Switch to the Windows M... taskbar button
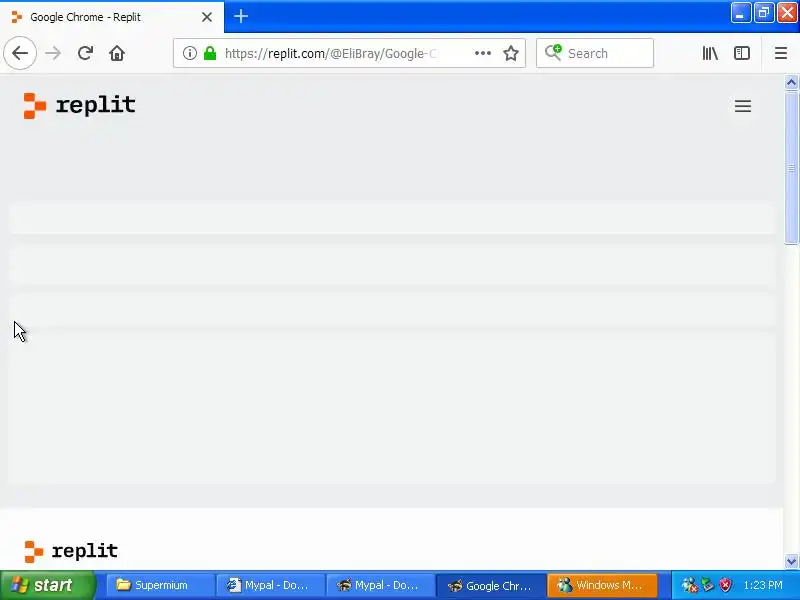This screenshot has width=800, height=600. (x=602, y=585)
